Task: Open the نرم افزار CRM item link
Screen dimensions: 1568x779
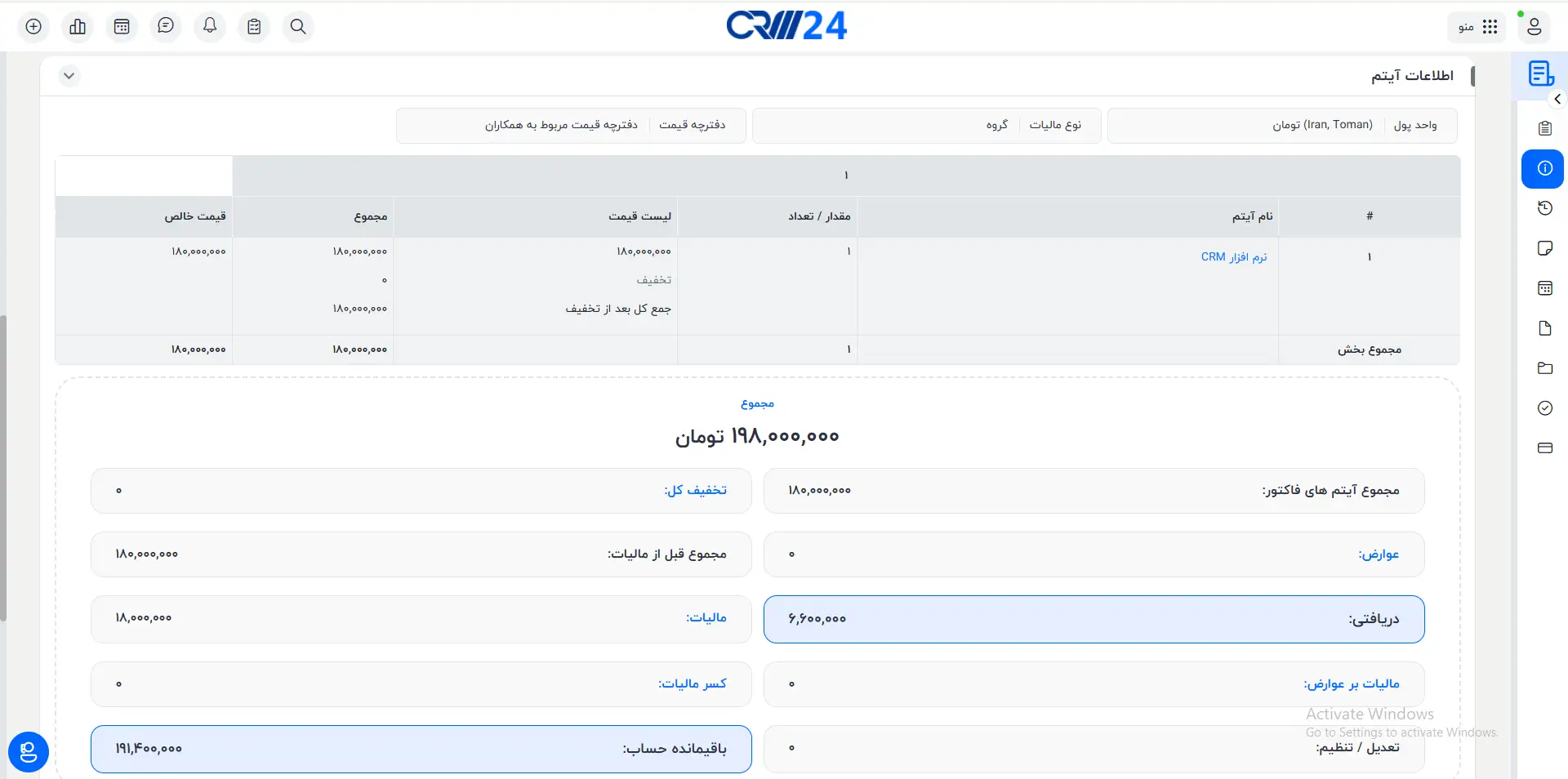Action: click(x=1233, y=257)
